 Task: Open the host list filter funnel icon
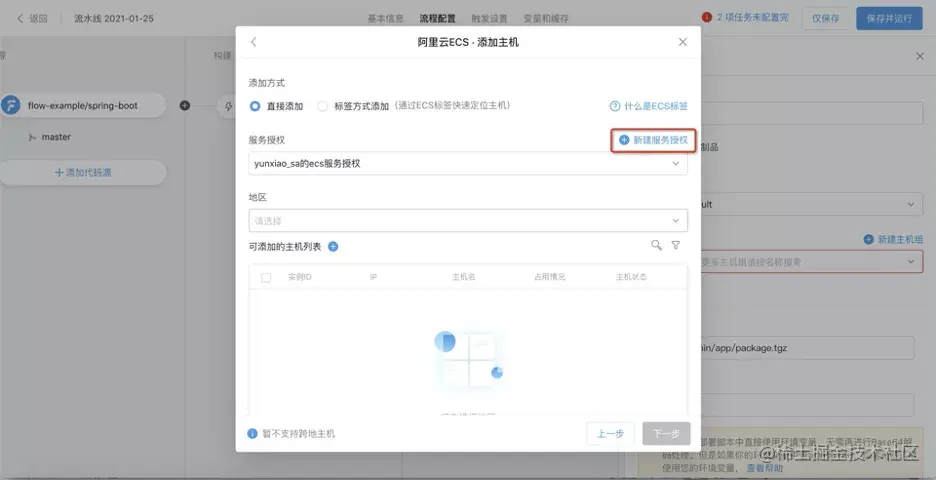676,245
